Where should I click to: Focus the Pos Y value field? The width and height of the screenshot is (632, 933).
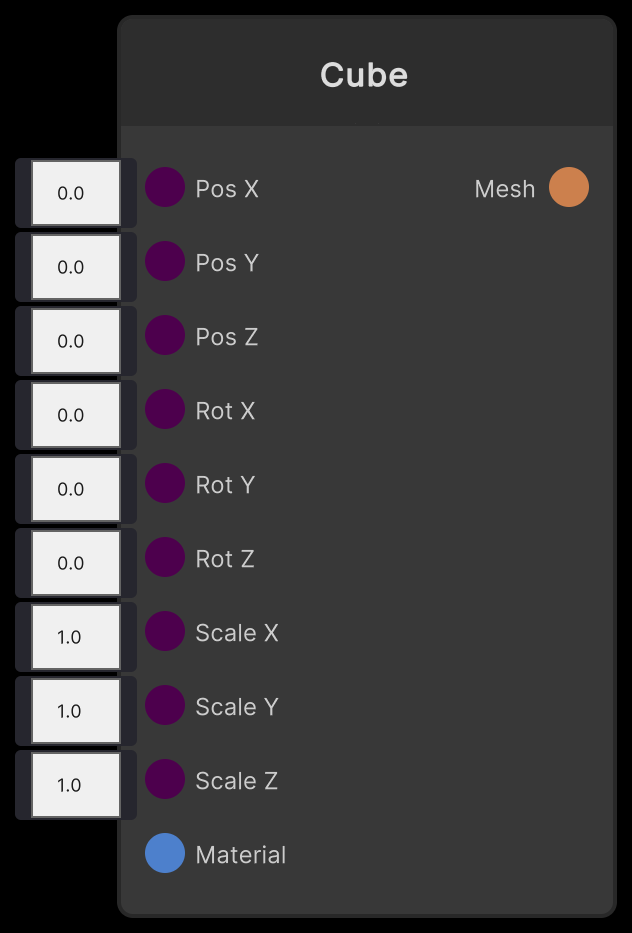pyautogui.click(x=75, y=267)
